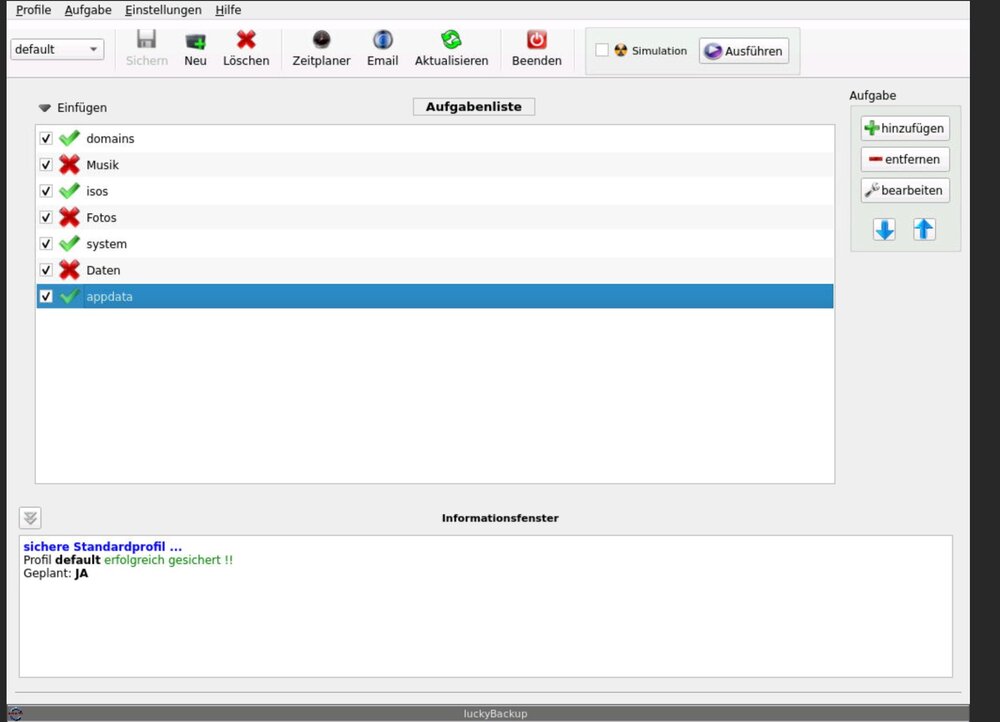Image resolution: width=1000 pixels, height=722 pixels.
Task: Refresh with Aktualisieren icon
Action: coord(451,40)
